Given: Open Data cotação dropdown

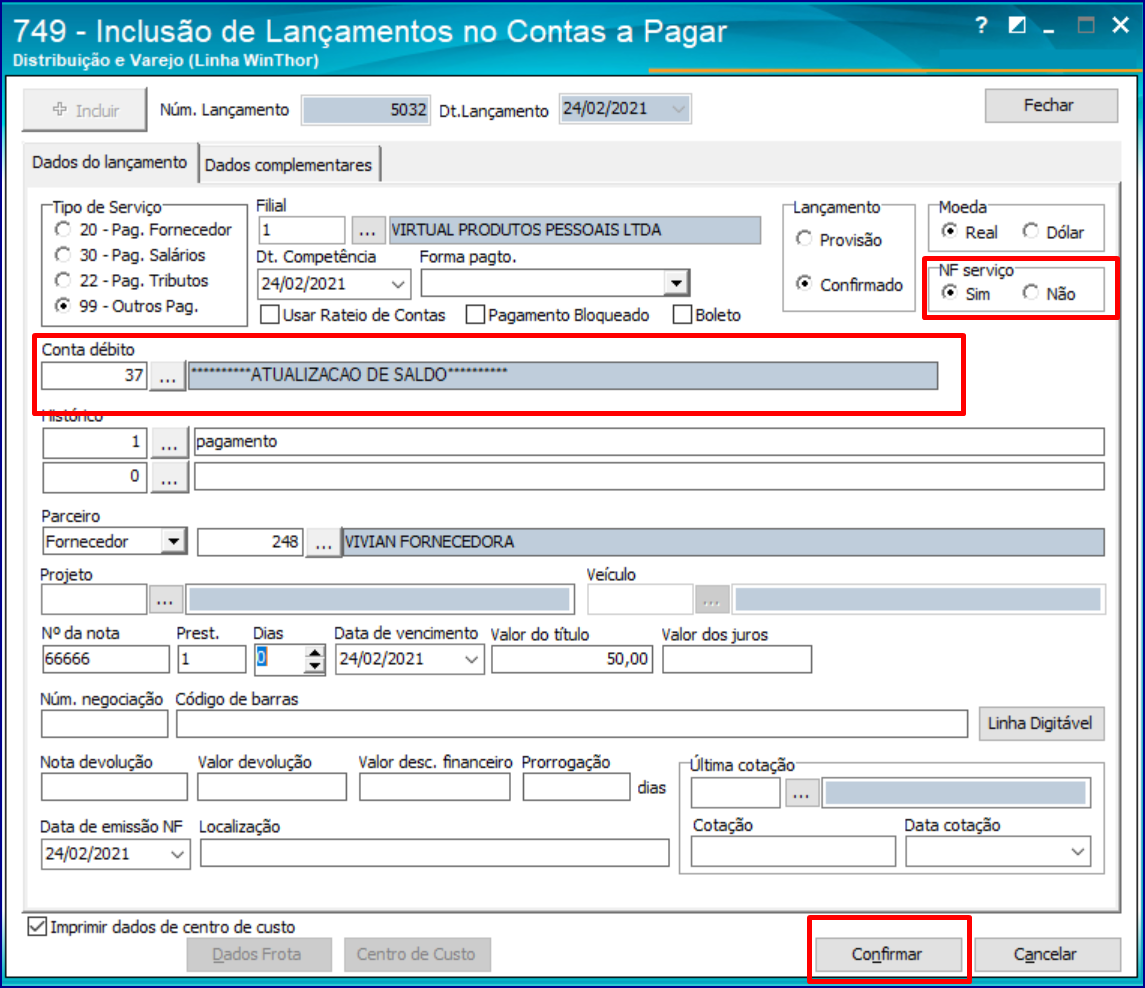Looking at the screenshot, I should pyautogui.click(x=1078, y=852).
